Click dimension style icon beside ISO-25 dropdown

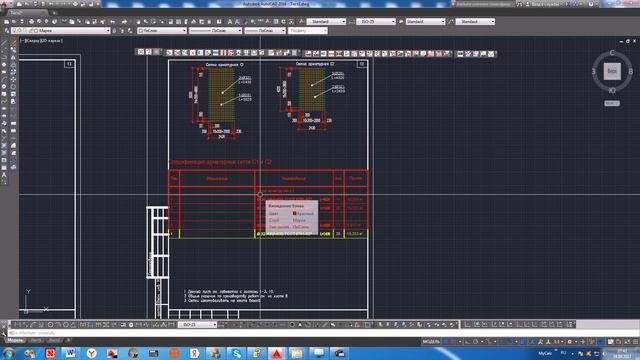[x=352, y=22]
